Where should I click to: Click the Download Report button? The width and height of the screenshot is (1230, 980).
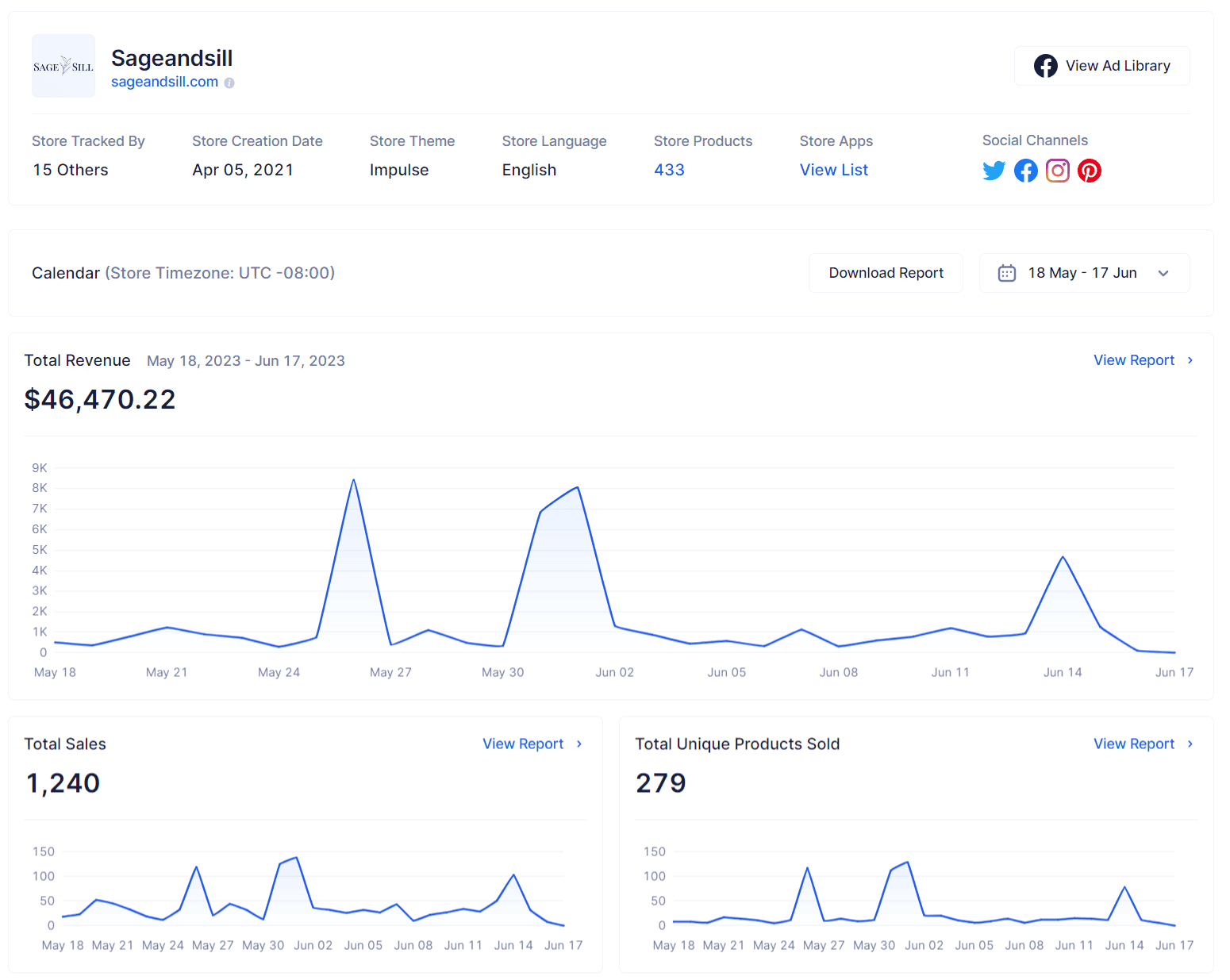click(x=886, y=272)
